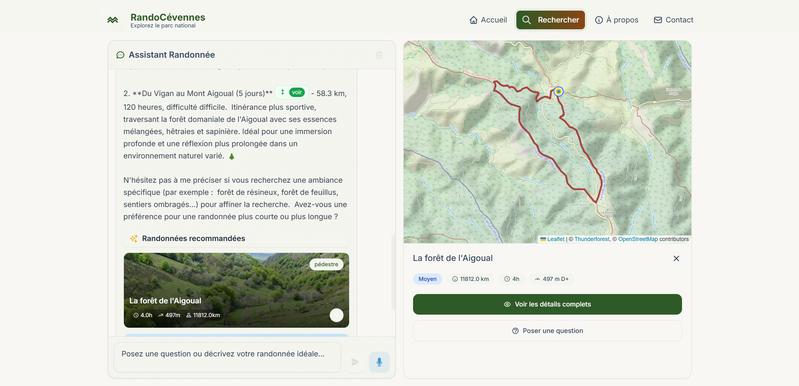Click the pédestre tag on the card
Screen dimensions: 799x386
tap(326, 265)
